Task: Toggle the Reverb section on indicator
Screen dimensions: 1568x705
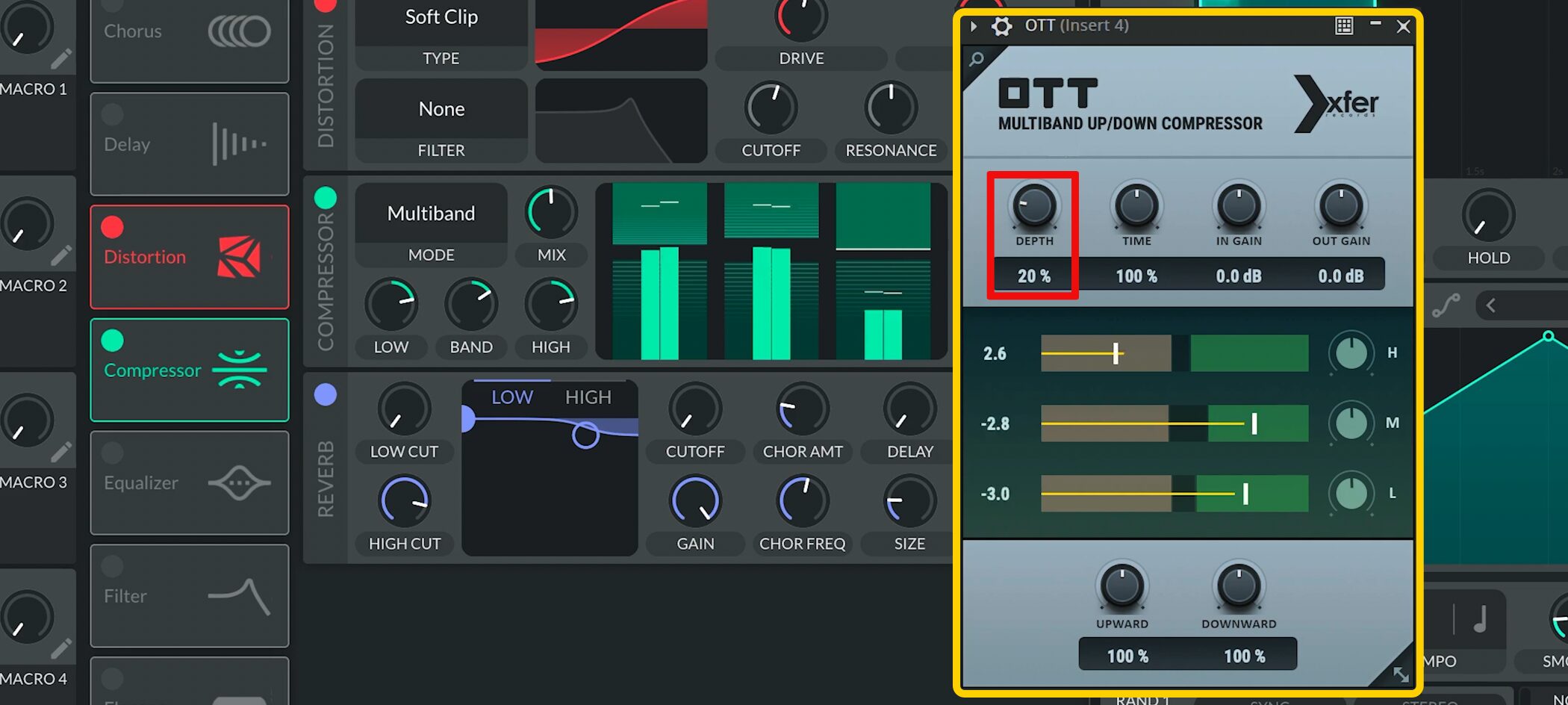Action: tap(326, 394)
